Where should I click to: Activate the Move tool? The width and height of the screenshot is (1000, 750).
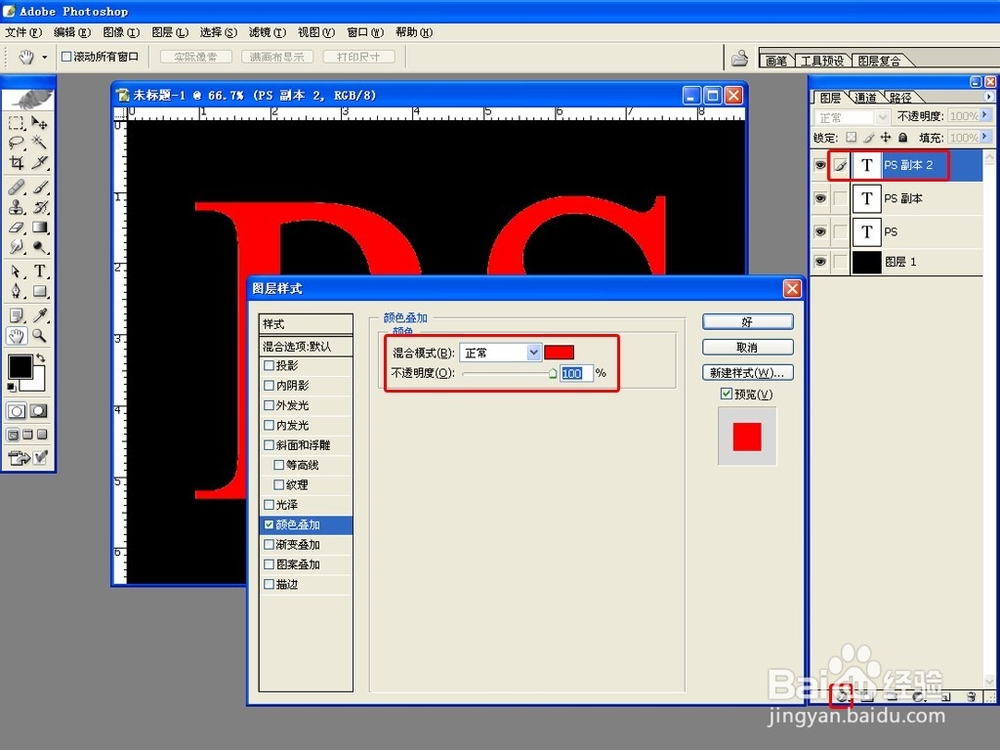[38, 120]
